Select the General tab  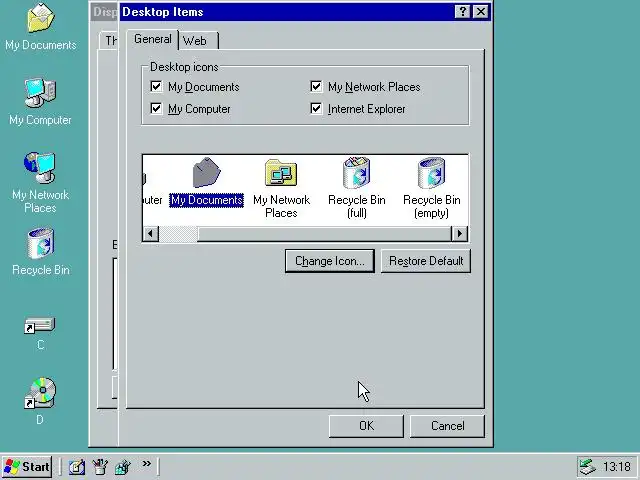[153, 39]
